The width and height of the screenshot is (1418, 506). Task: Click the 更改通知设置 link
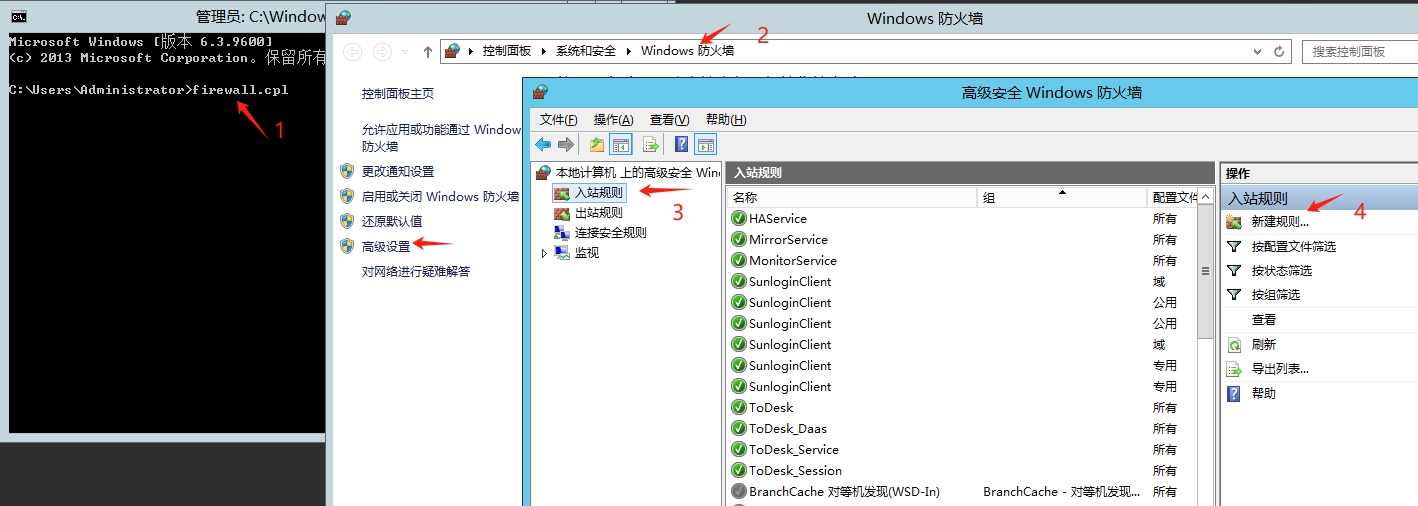(398, 171)
